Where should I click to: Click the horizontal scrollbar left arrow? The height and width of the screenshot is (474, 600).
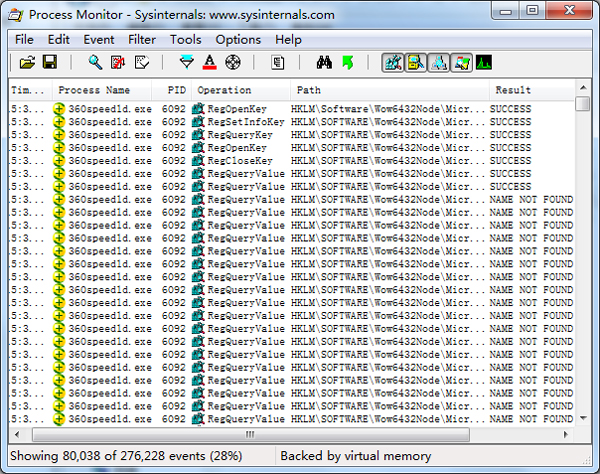17,434
